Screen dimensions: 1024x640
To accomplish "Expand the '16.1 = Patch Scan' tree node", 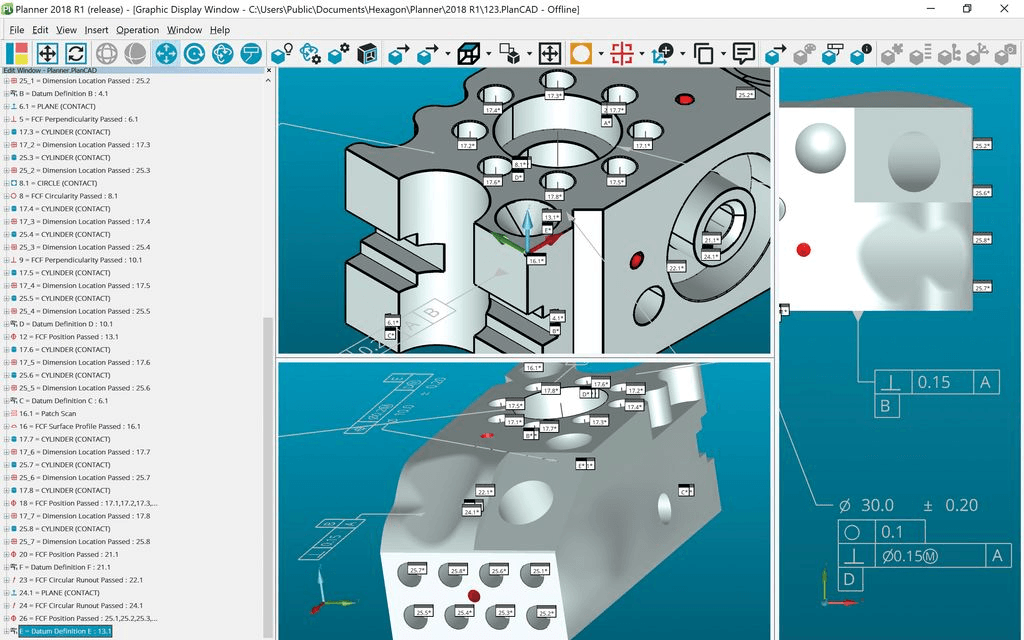I will click(x=7, y=413).
